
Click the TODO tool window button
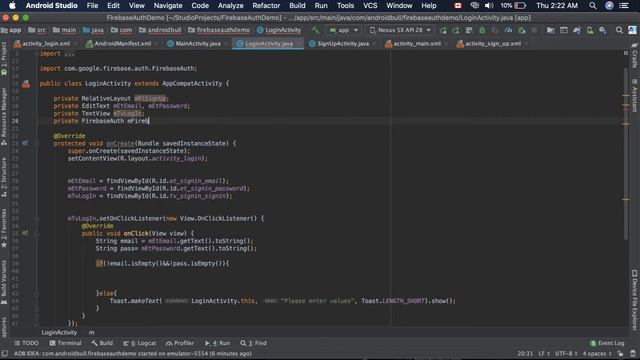coord(27,343)
